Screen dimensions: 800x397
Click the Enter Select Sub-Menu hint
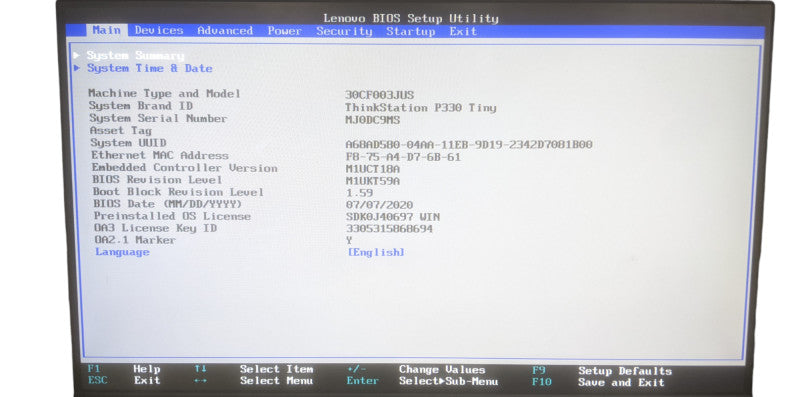point(422,381)
